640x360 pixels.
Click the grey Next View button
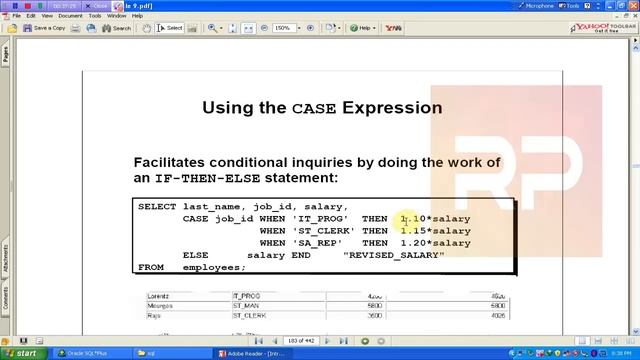[381, 341]
